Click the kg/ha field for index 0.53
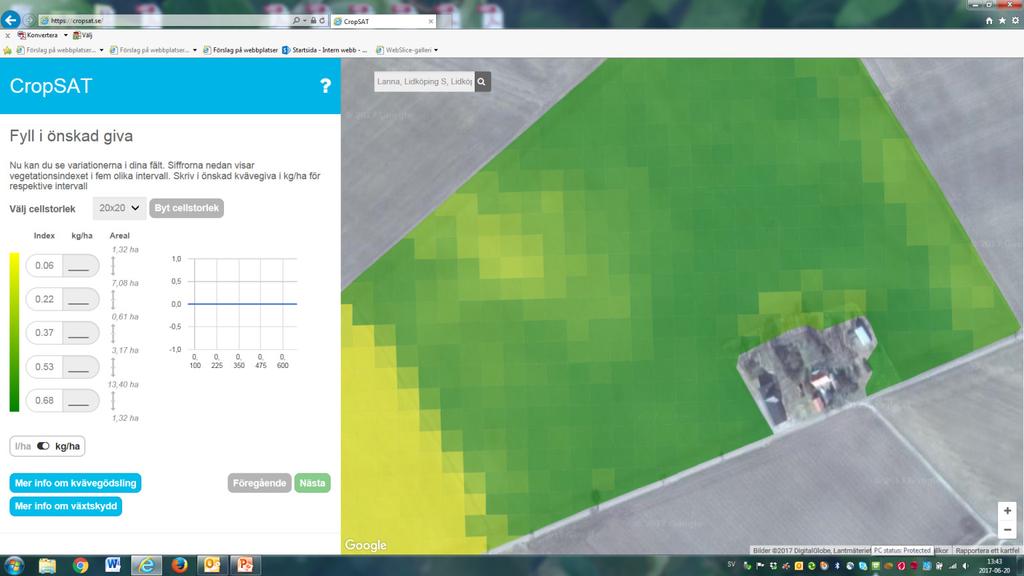 [x=79, y=366]
